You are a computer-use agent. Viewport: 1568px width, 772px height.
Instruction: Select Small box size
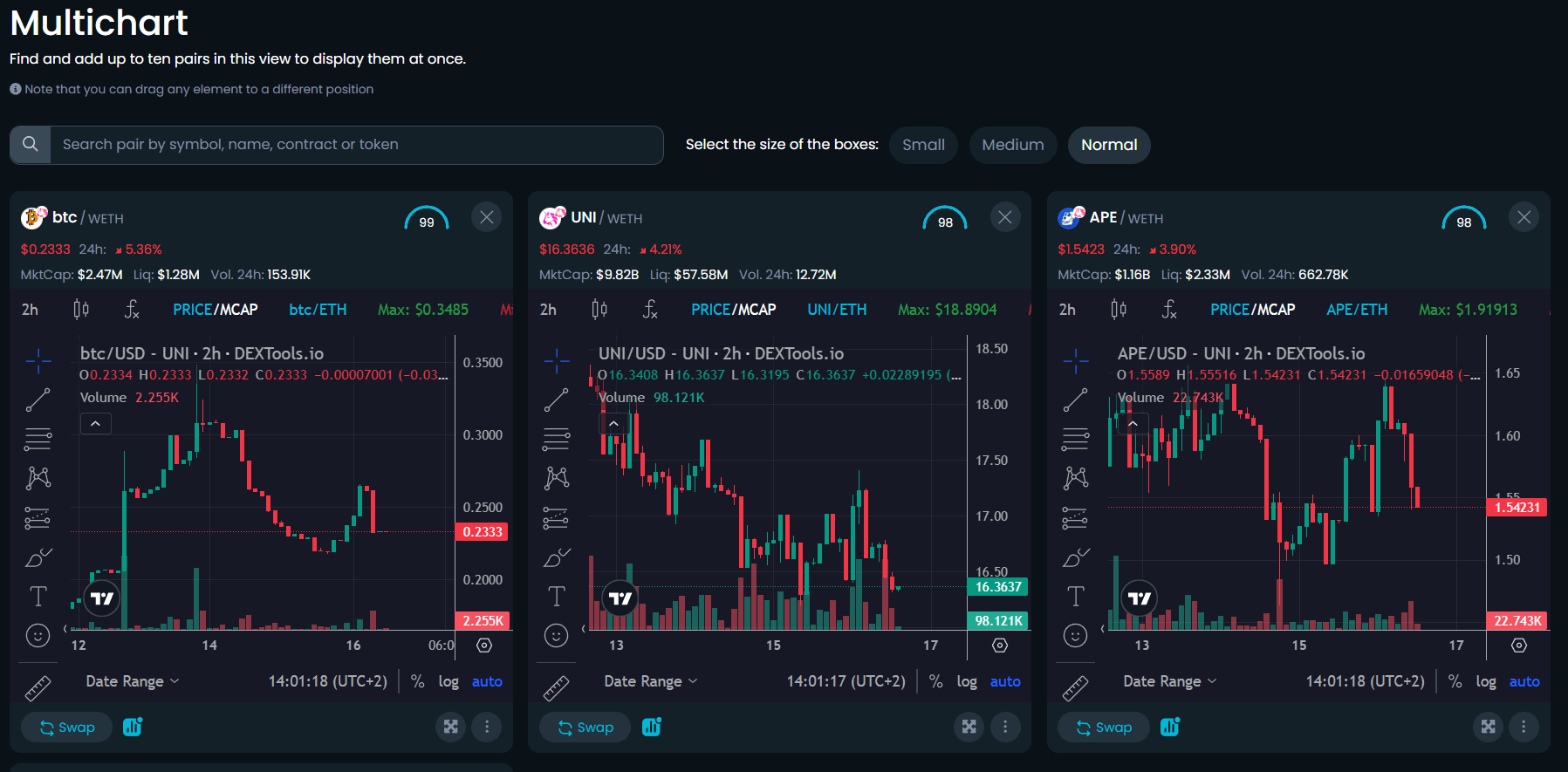click(923, 145)
